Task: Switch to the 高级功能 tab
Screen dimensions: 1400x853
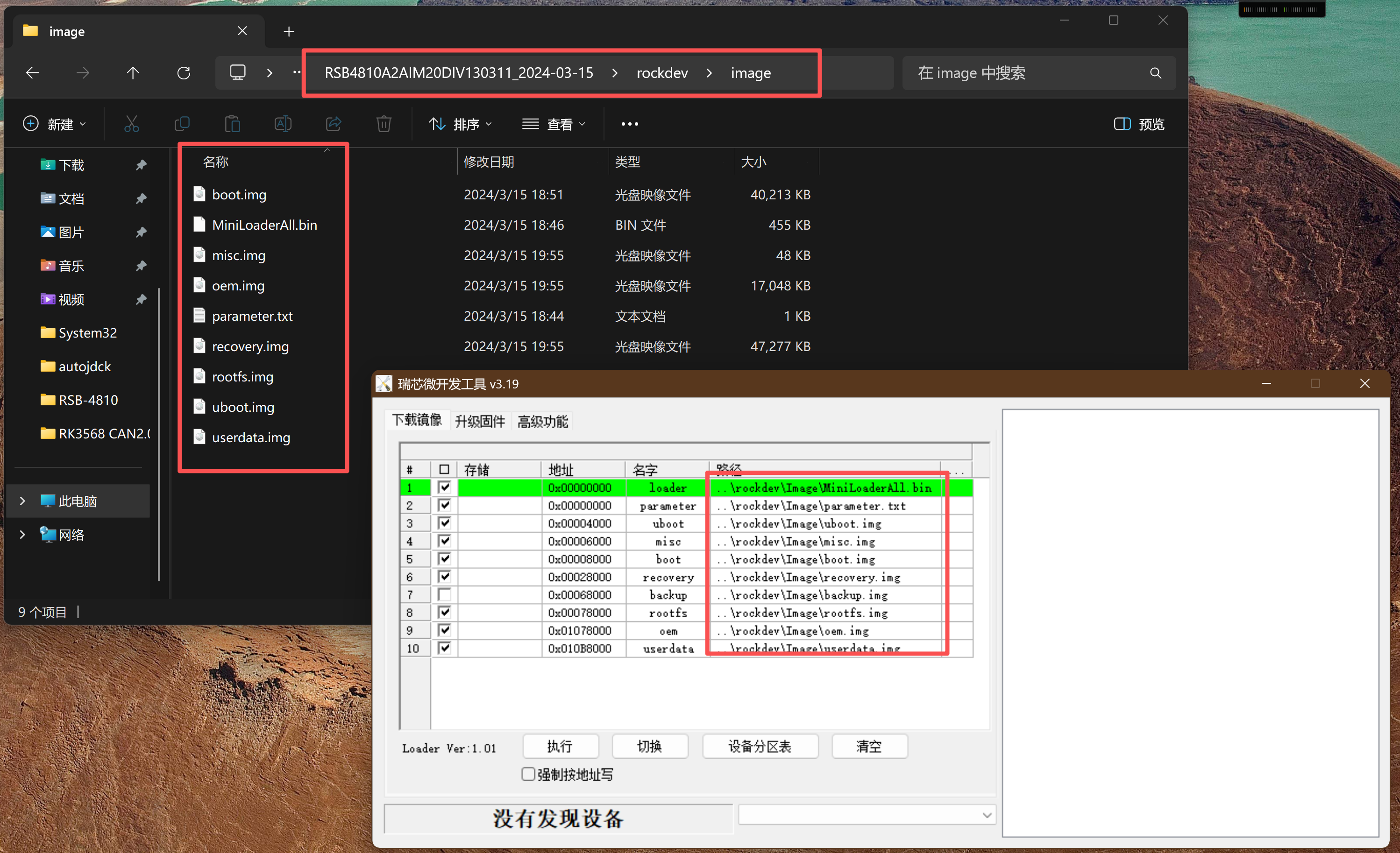Action: point(543,421)
